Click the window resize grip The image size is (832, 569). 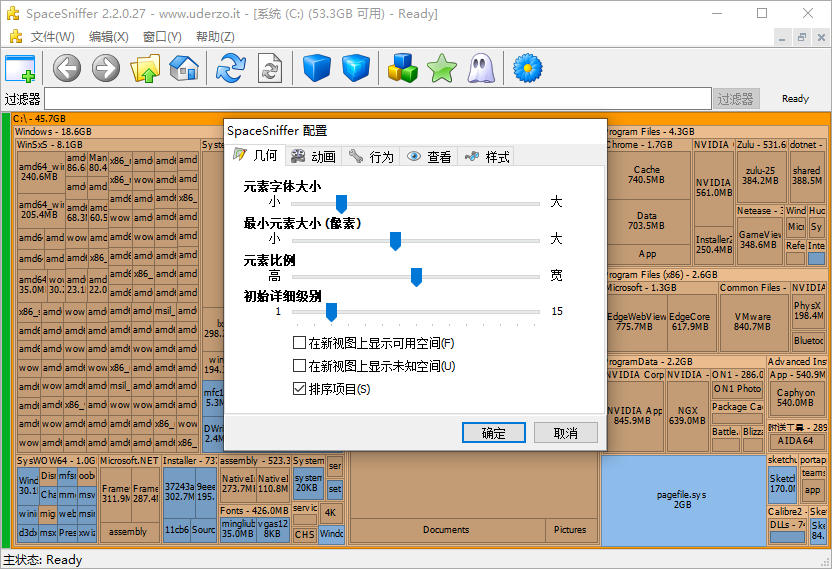coord(826,563)
